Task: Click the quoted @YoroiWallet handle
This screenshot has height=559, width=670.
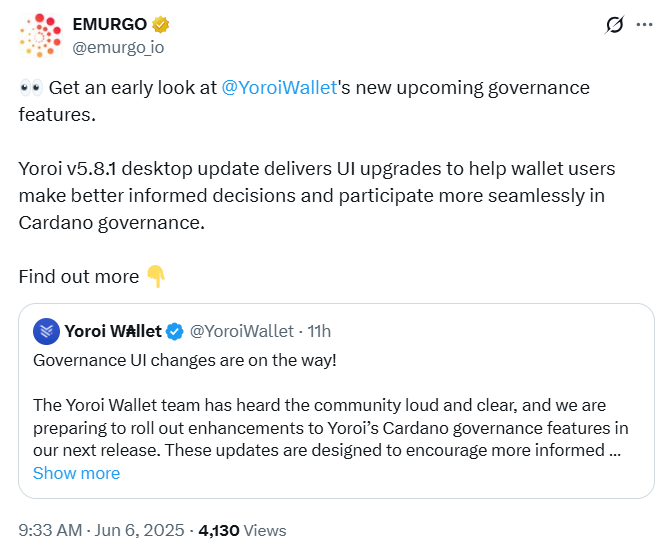Action: (x=242, y=331)
